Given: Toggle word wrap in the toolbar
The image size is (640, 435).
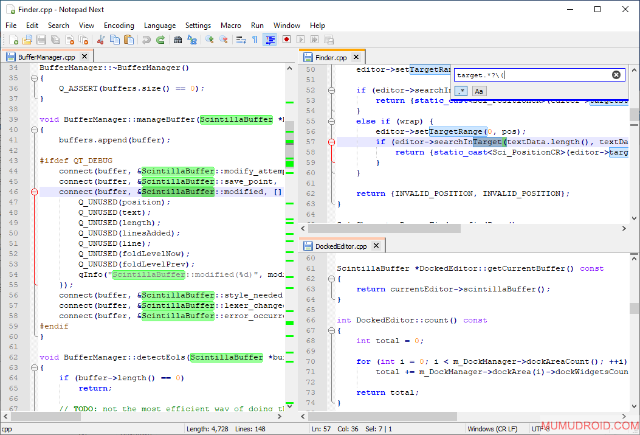Looking at the screenshot, I should tap(241, 40).
